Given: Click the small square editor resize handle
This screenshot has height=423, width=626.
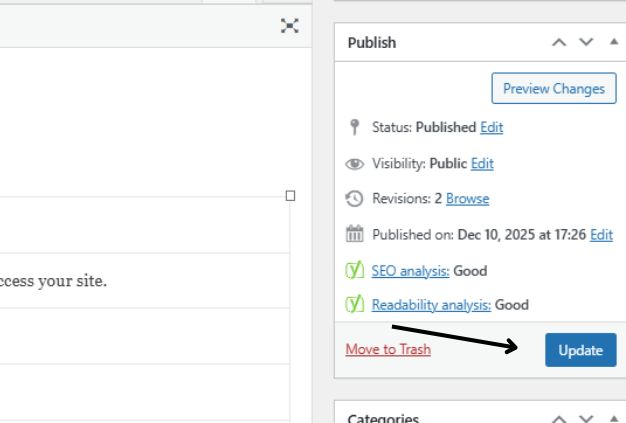Looking at the screenshot, I should [291, 196].
